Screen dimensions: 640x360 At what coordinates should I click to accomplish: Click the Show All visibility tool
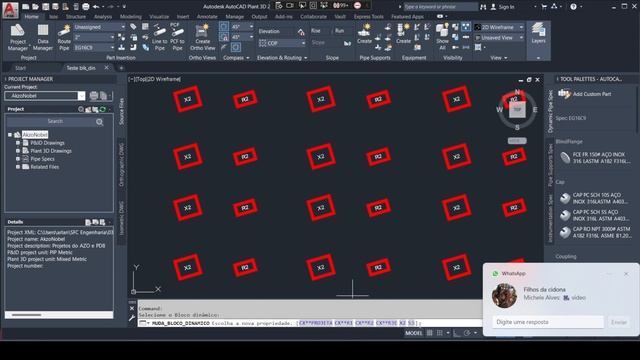pyautogui.click(x=442, y=37)
